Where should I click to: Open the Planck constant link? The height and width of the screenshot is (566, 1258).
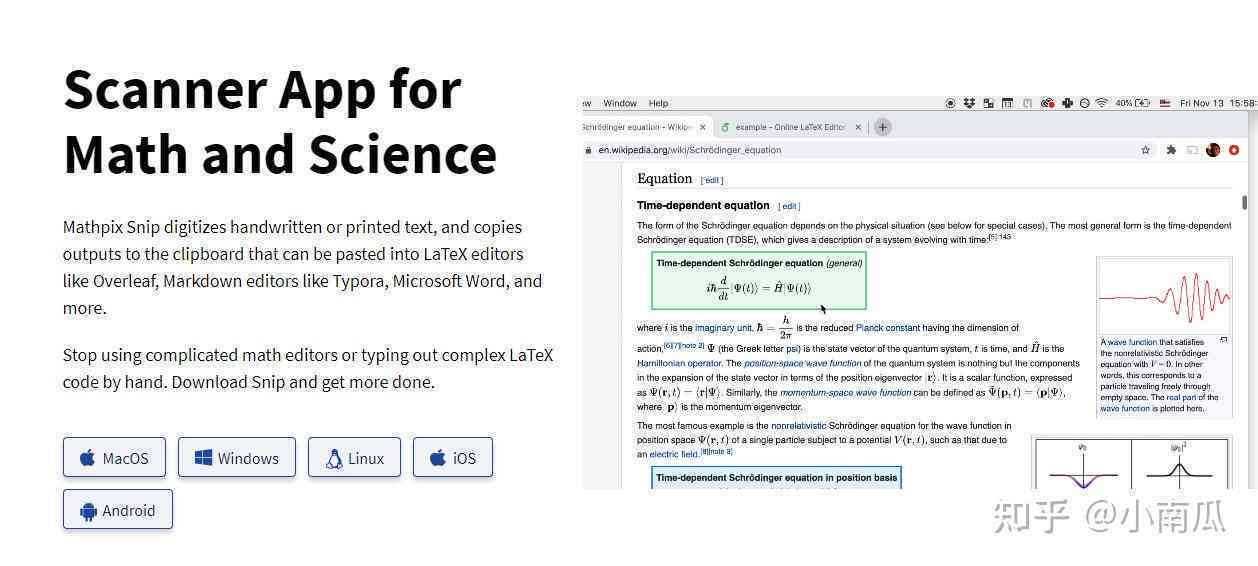tap(887, 328)
